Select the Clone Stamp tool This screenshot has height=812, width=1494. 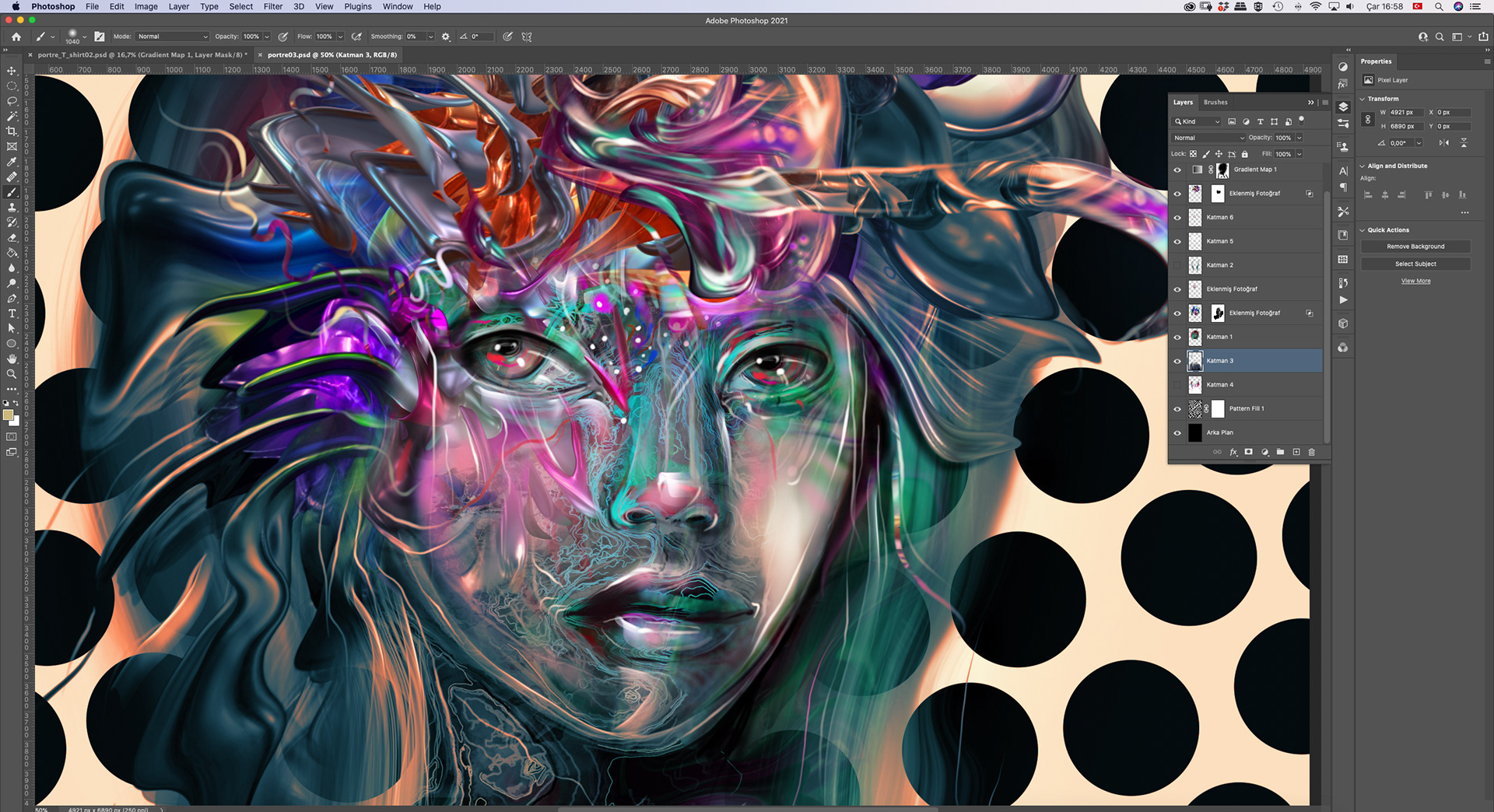coord(12,207)
